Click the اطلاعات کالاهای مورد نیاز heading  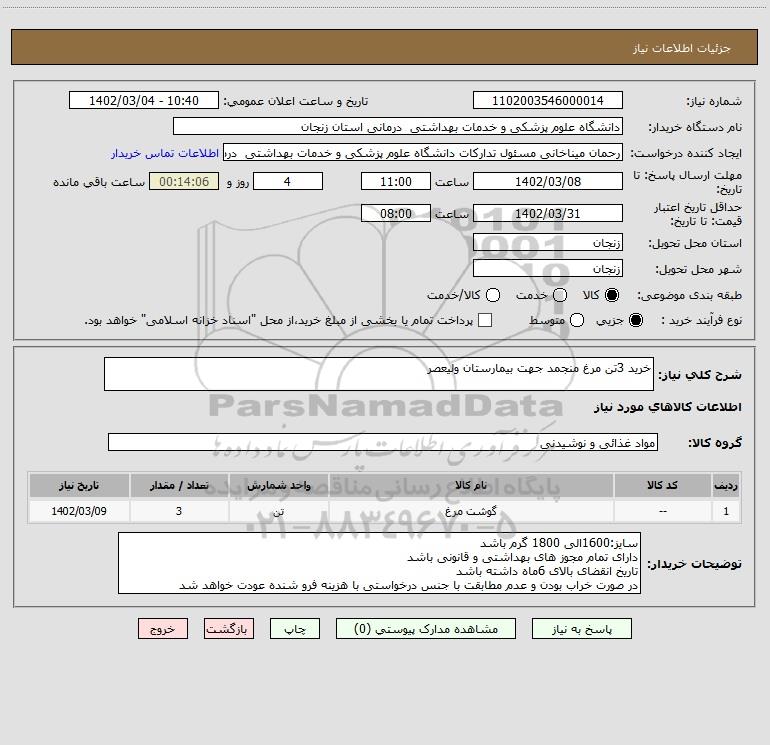668,407
